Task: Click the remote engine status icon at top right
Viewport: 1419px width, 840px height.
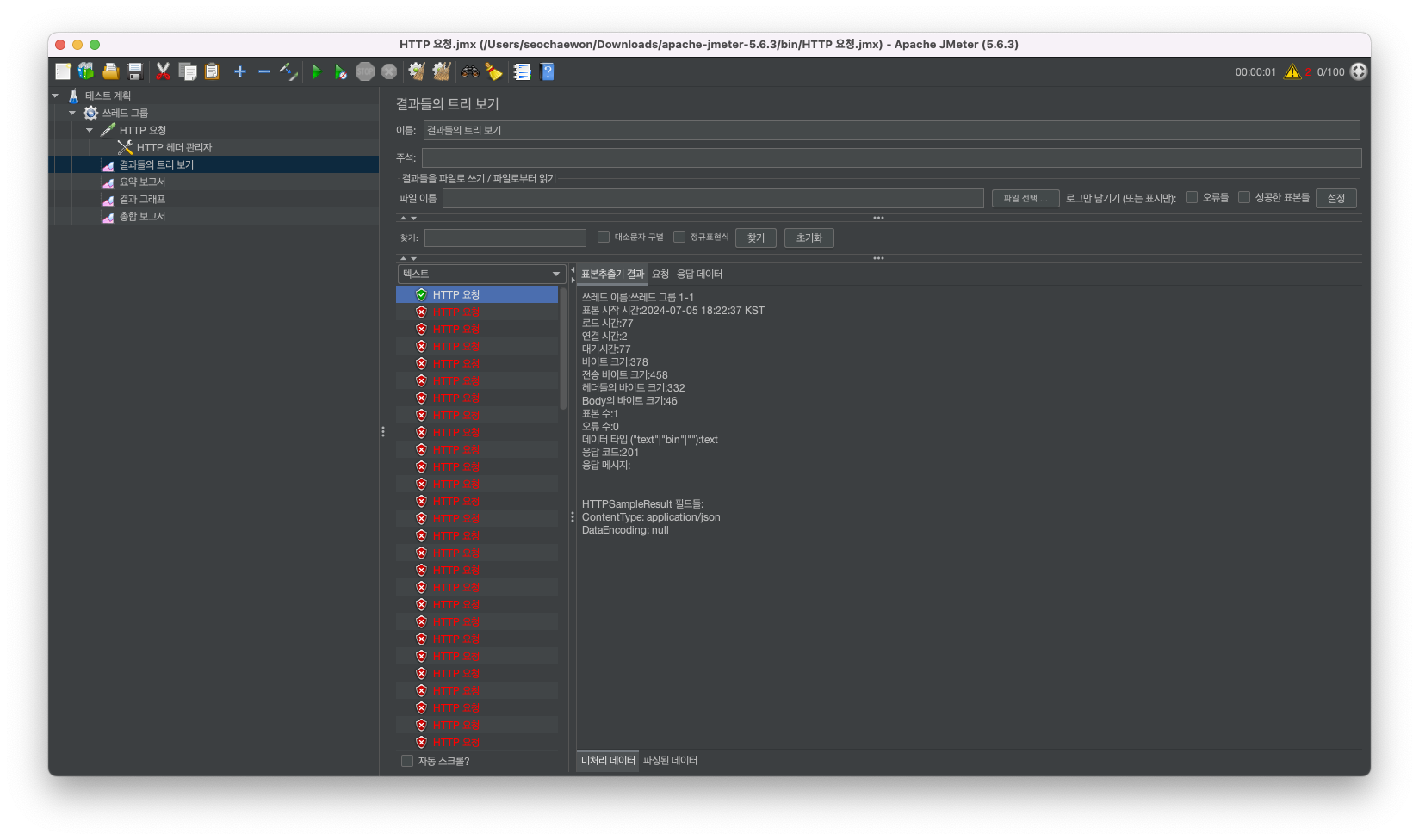Action: tap(1359, 71)
